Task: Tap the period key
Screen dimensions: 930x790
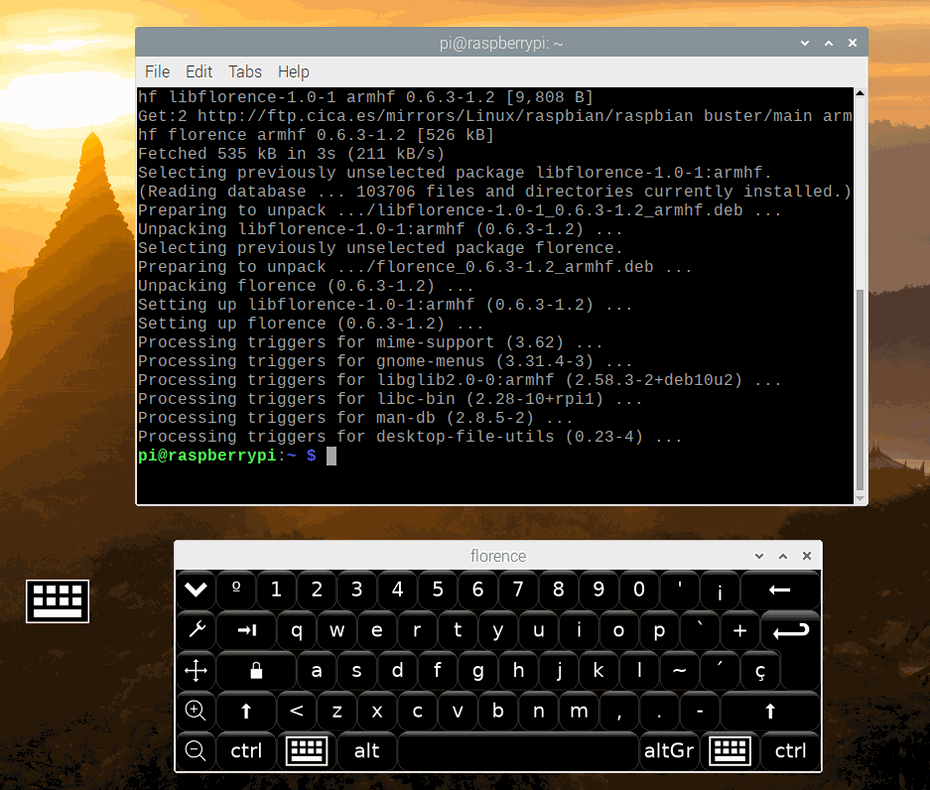Action: (659, 711)
